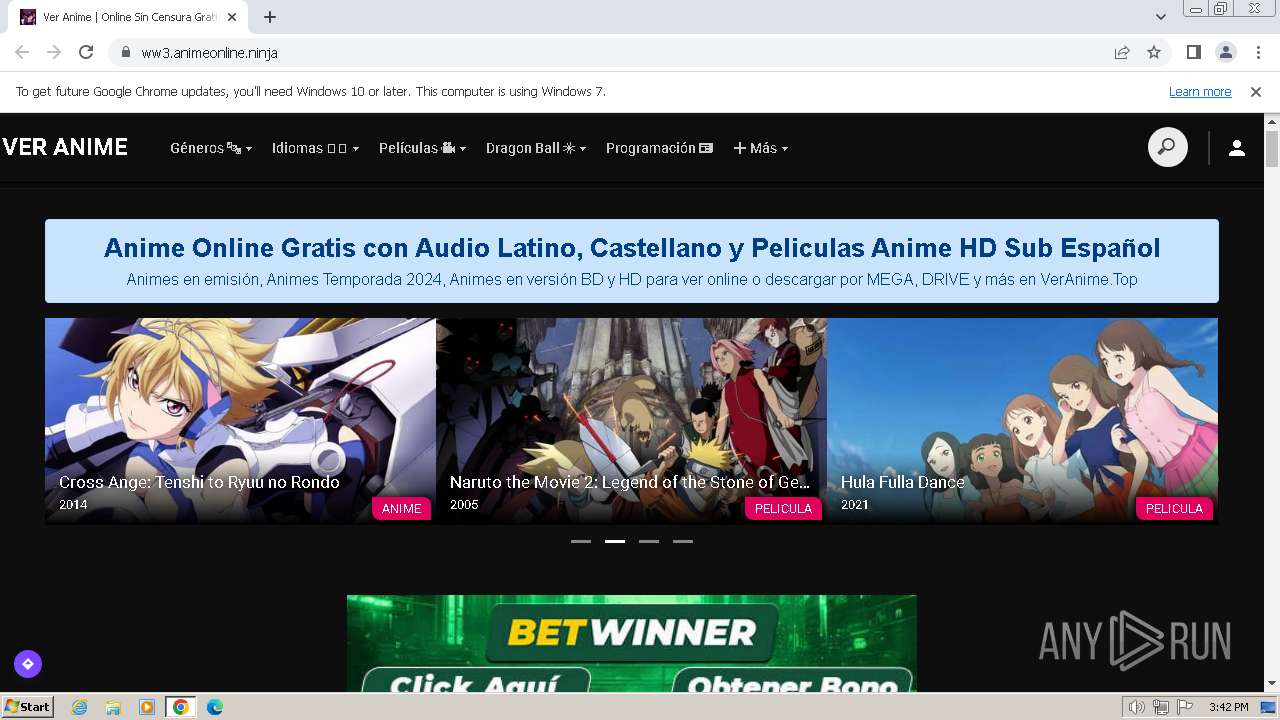This screenshot has width=1280, height=720.
Task: Open Microsoft Edge from the taskbar
Action: (215, 707)
